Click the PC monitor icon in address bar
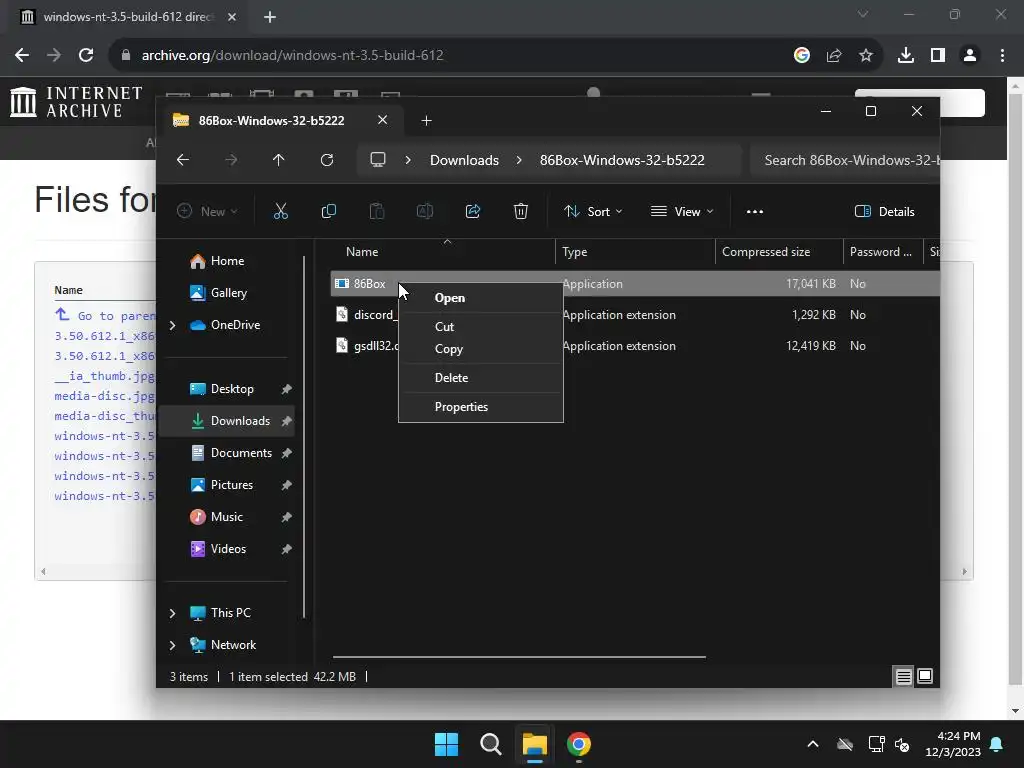 (377, 160)
